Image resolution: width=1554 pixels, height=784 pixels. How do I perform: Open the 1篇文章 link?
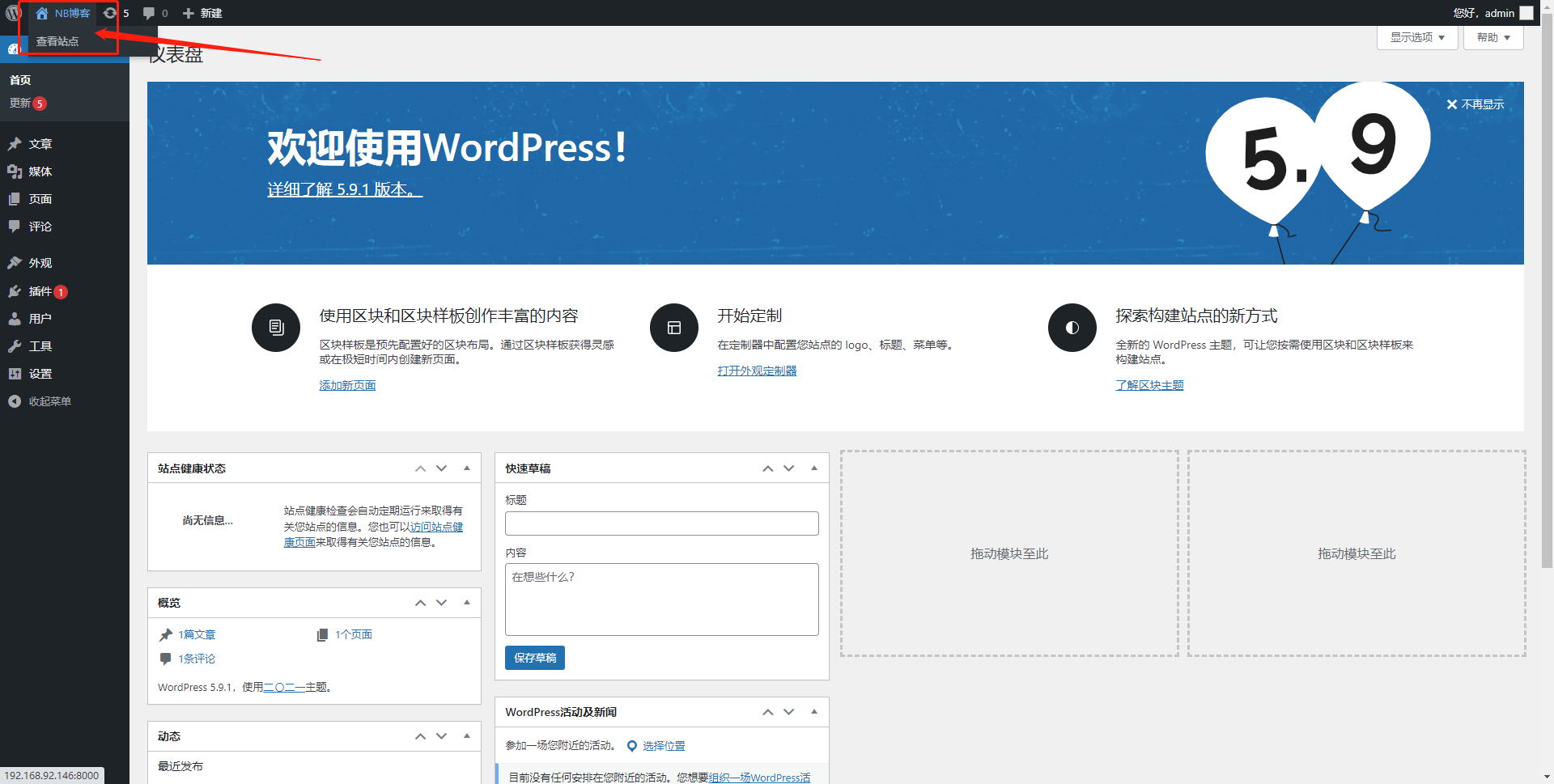pyautogui.click(x=197, y=634)
